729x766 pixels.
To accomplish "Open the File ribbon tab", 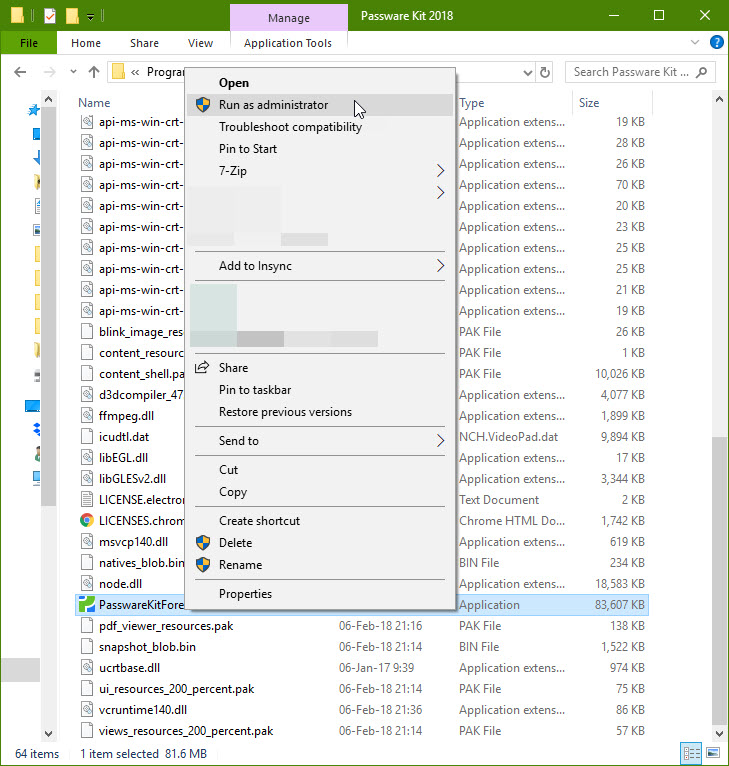I will point(29,43).
